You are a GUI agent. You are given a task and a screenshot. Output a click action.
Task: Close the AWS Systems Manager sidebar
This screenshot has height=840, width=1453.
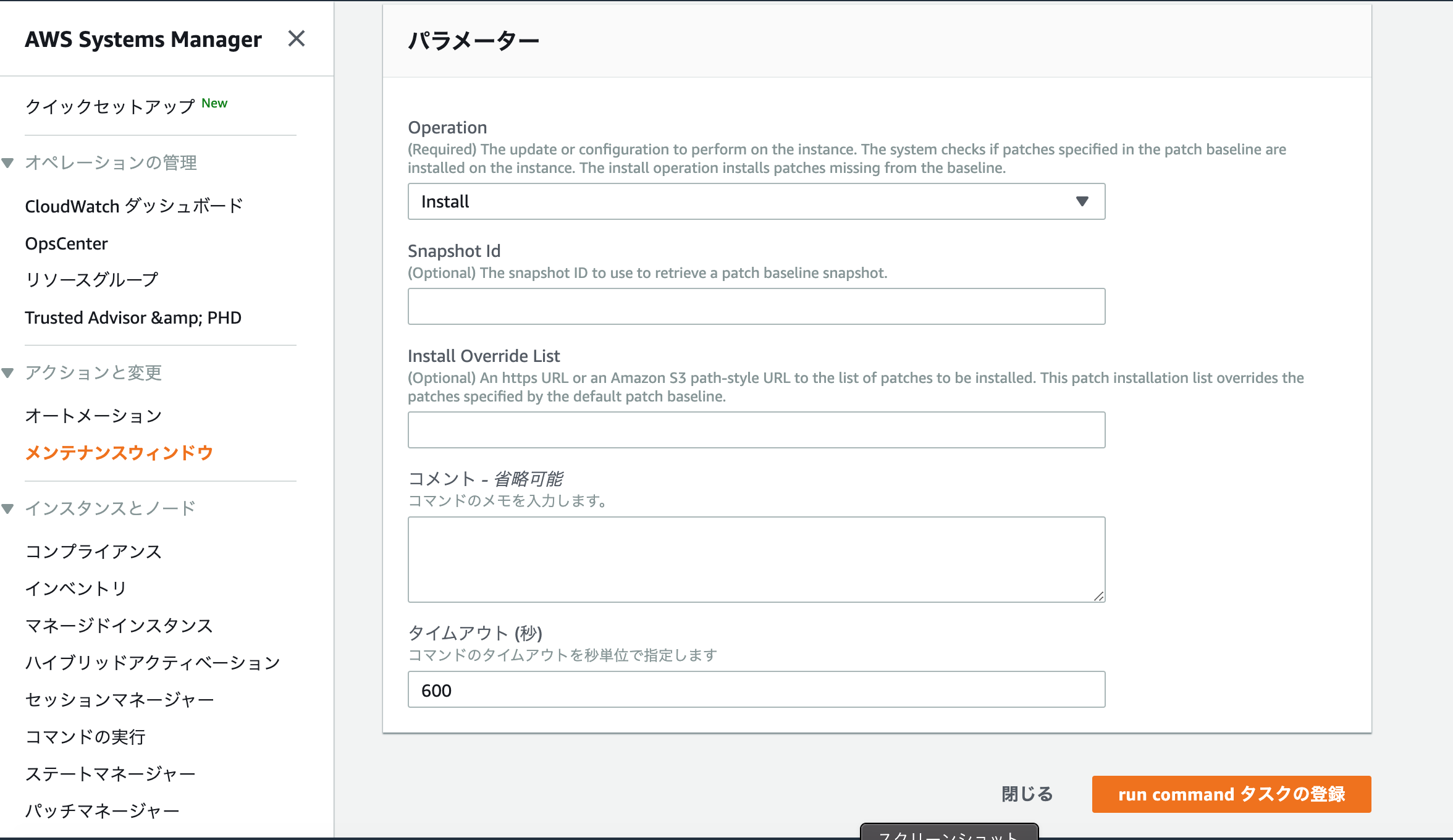coord(297,39)
